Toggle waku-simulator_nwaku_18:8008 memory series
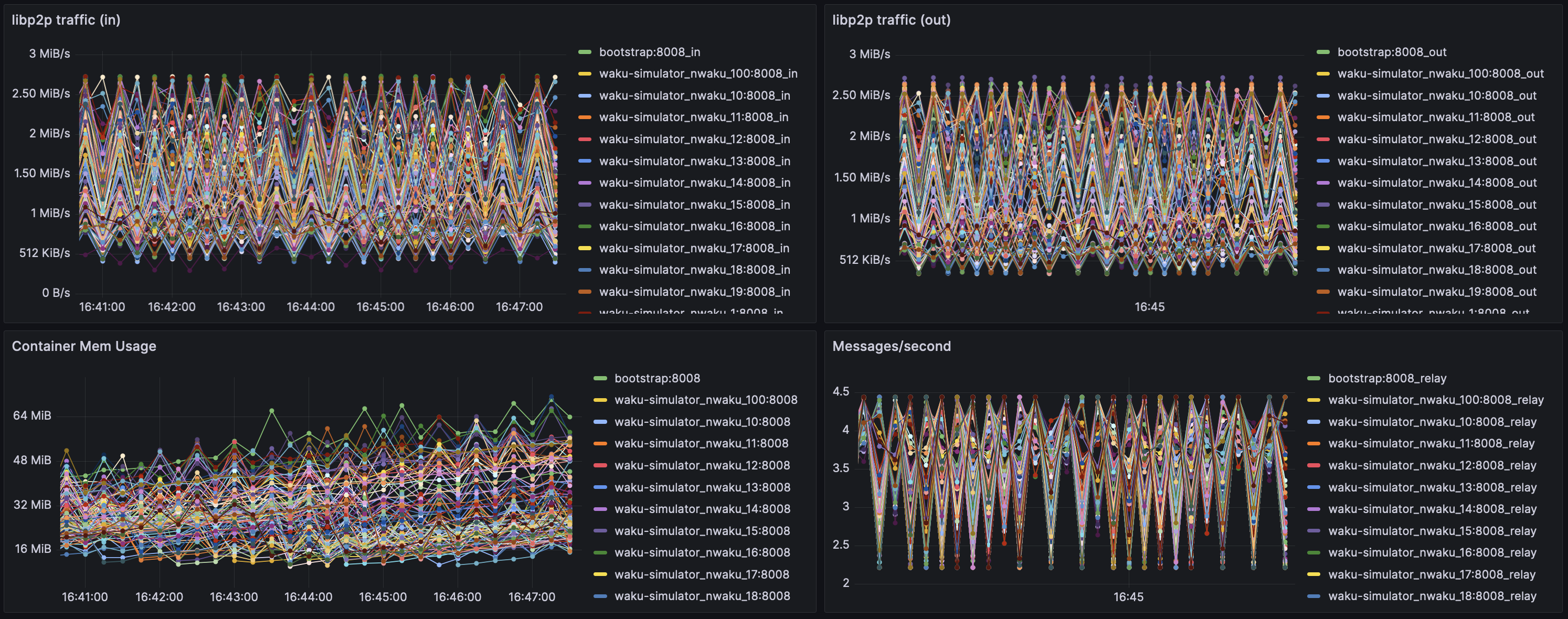The image size is (1568, 619). (x=702, y=596)
